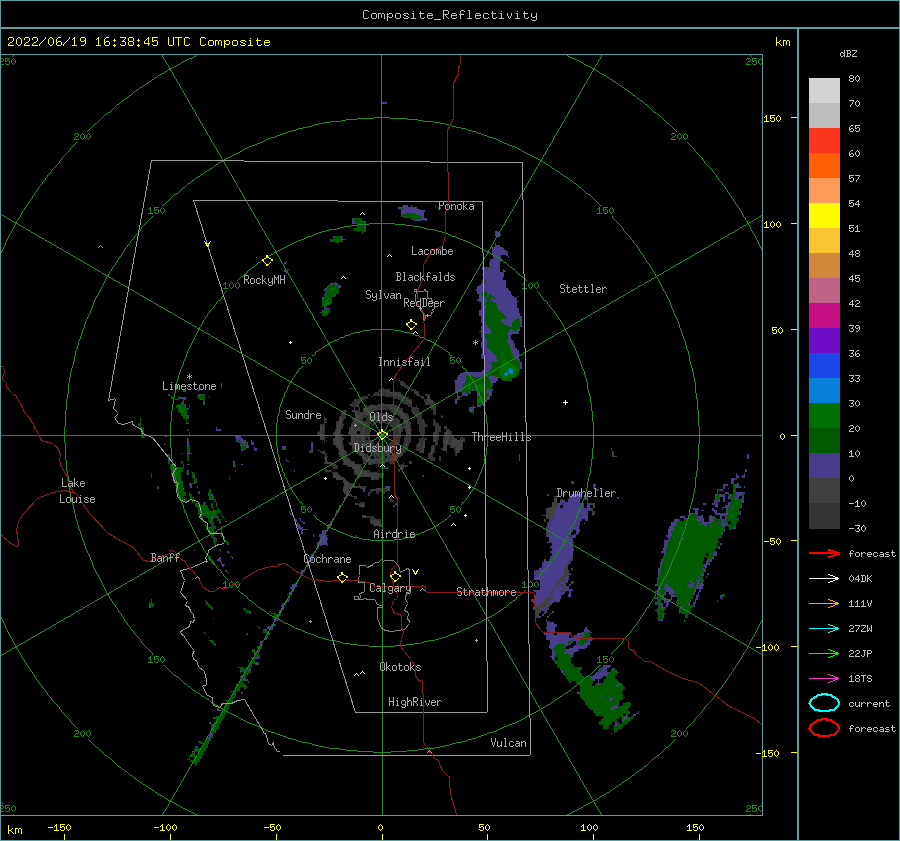Select the Calgary city label
This screenshot has width=900, height=841.
pyautogui.click(x=390, y=588)
